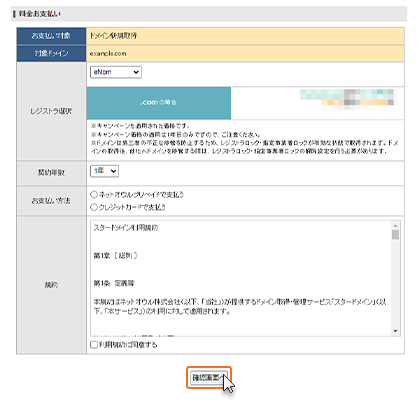Click the example.com target domain field
Screen dimensions: 420x400
point(245,54)
